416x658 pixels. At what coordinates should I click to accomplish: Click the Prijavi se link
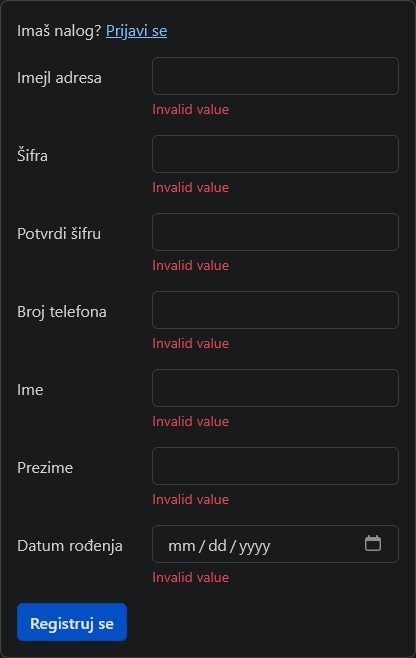click(x=136, y=31)
